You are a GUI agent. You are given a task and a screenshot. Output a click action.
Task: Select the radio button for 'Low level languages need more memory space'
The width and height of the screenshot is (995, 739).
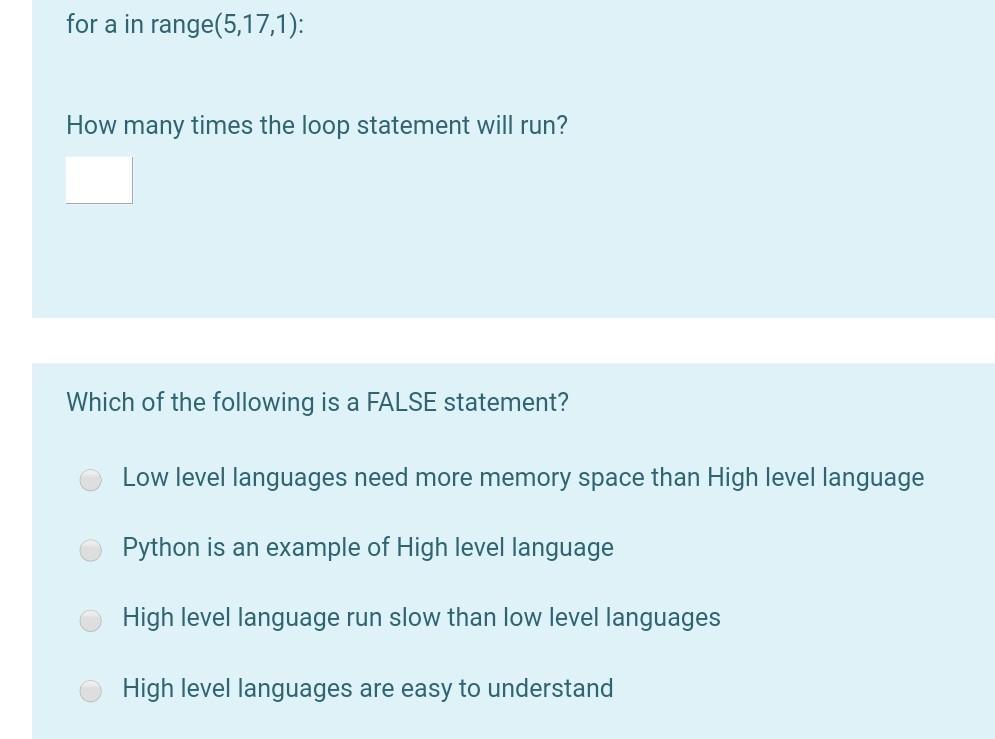(x=90, y=479)
